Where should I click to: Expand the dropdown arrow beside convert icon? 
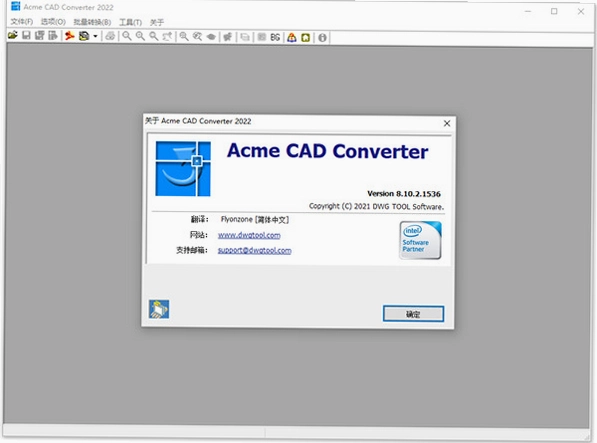(x=95, y=37)
